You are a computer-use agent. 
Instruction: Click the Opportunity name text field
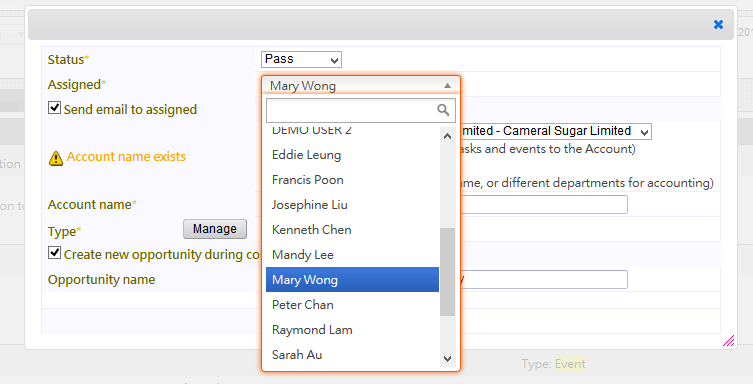pyautogui.click(x=544, y=279)
